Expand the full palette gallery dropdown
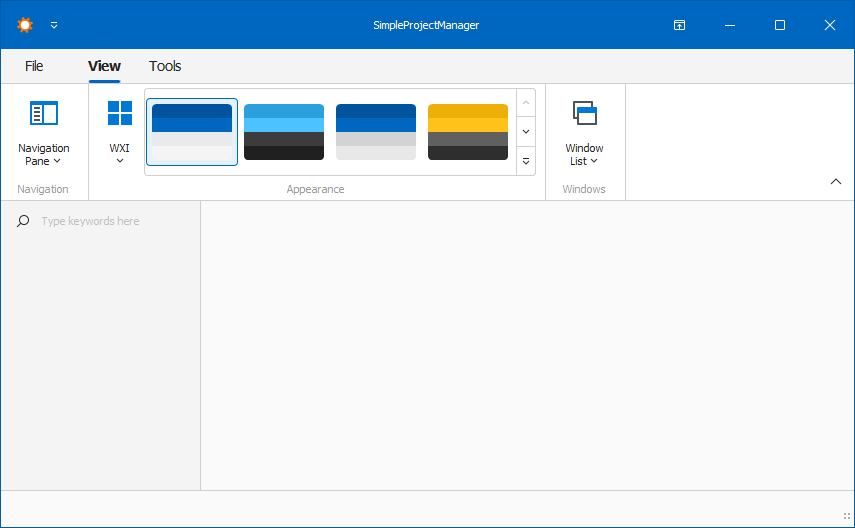Screen dimensions: 855x528 [526, 161]
